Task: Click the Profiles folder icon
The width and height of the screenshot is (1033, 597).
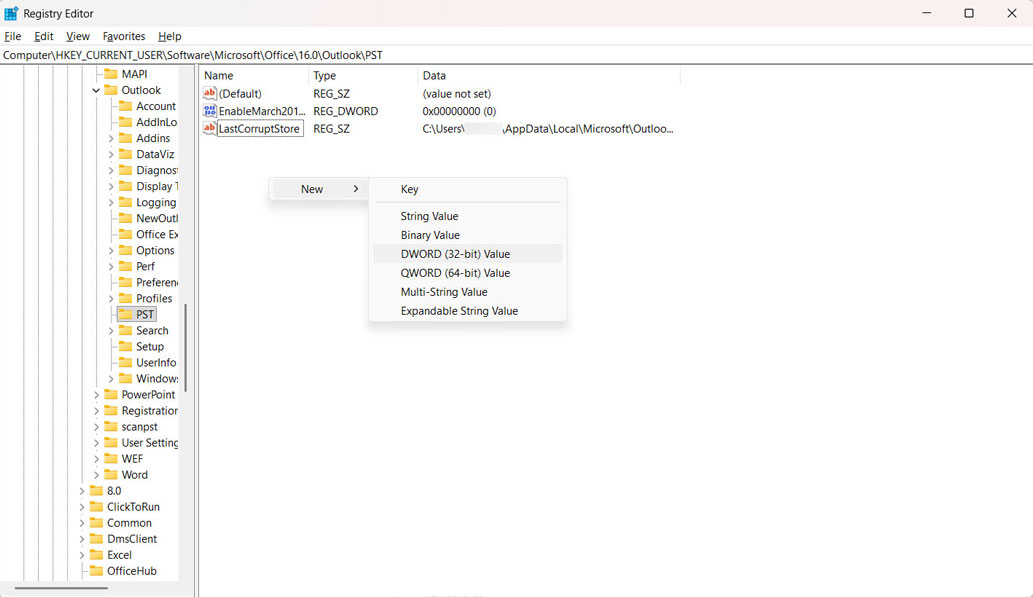Action: click(125, 298)
